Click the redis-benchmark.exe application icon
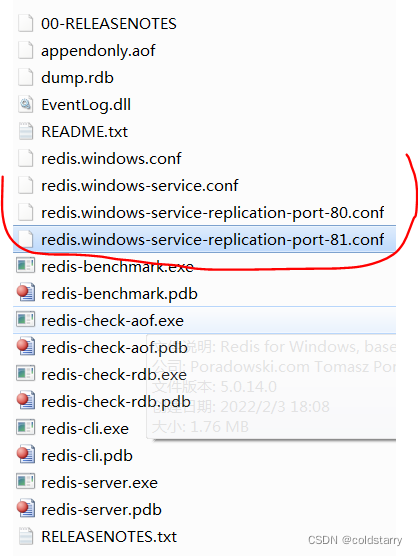 [26, 266]
